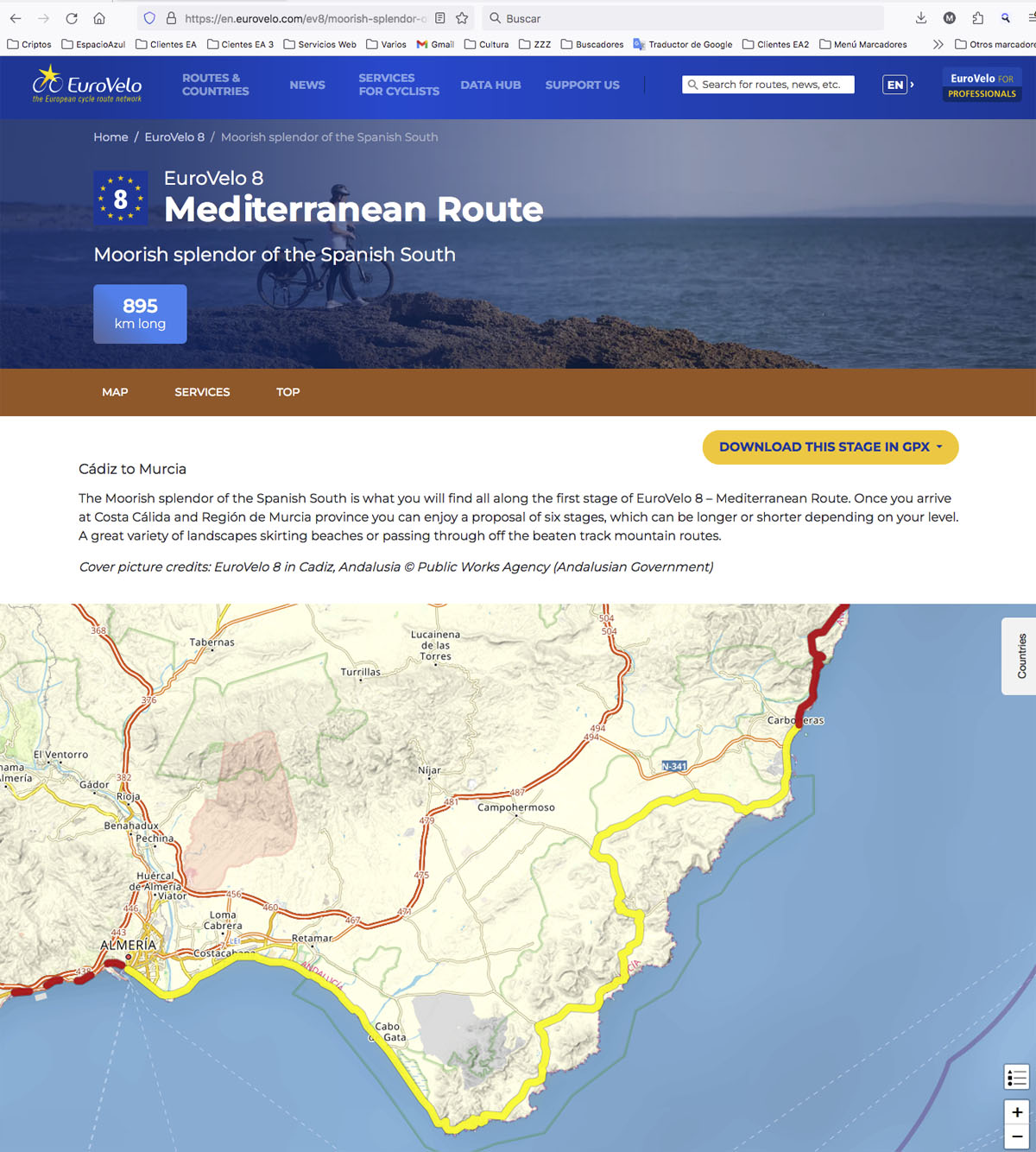Open the browser extensions icon
This screenshot has width=1036, height=1152.
coord(977,18)
